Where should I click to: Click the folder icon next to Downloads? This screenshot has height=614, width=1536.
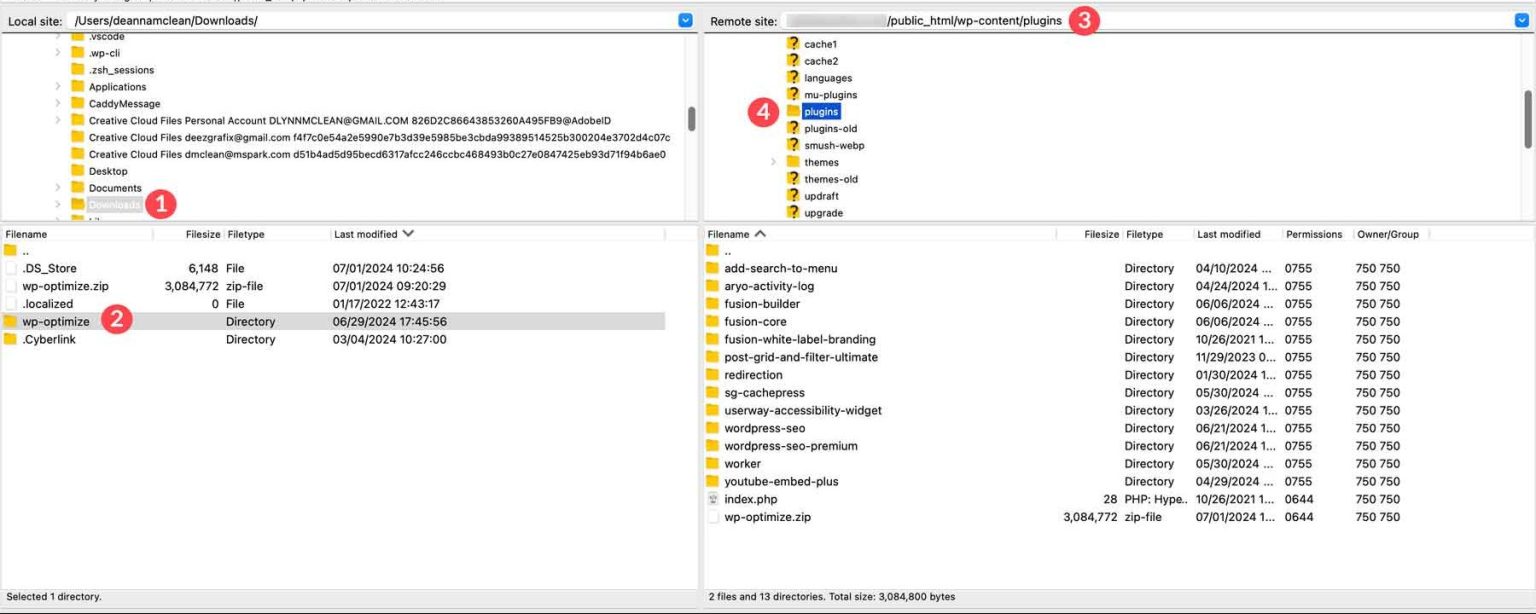click(x=79, y=204)
